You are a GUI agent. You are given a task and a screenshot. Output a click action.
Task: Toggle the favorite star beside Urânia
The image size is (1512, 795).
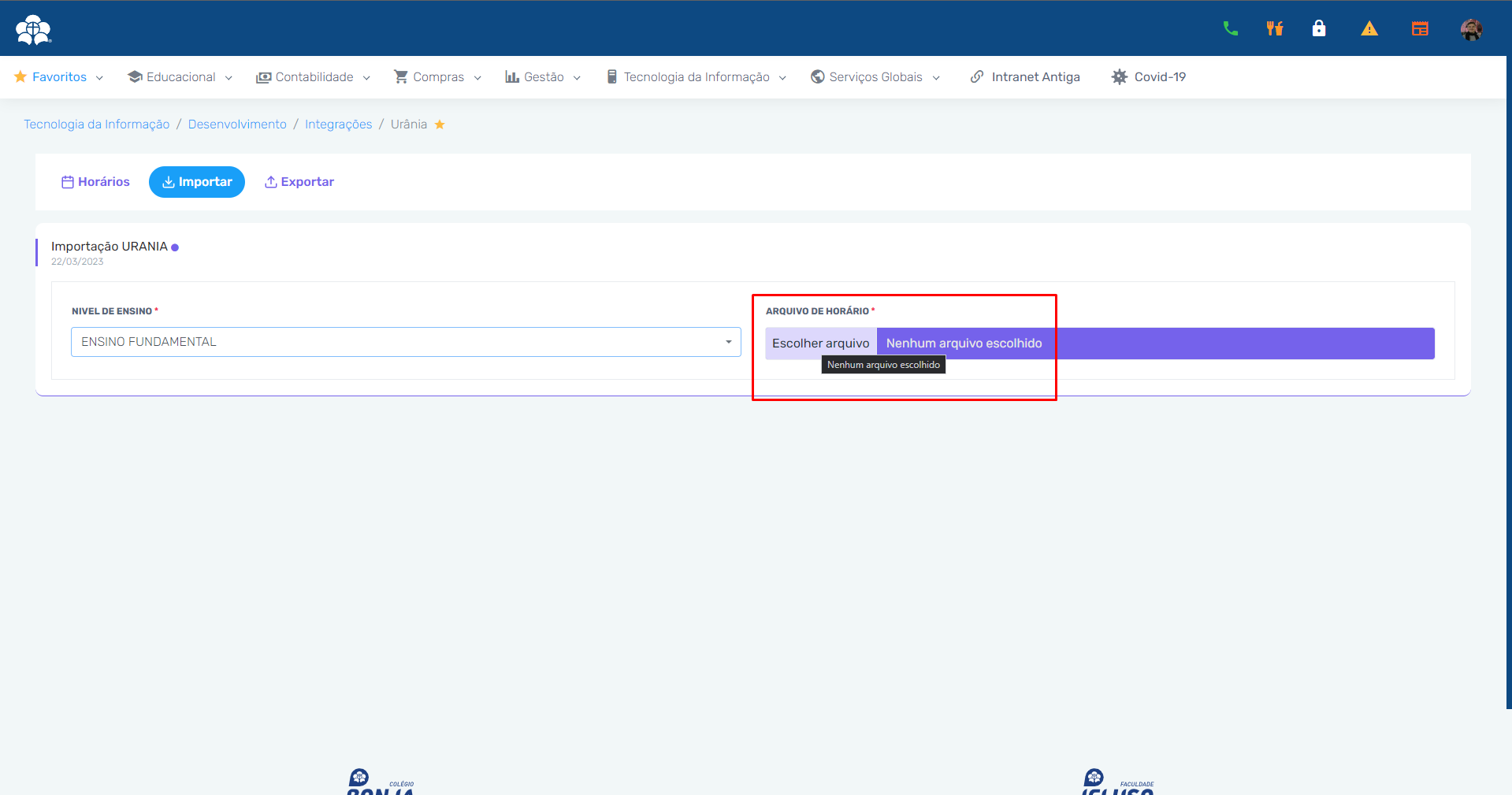440,124
